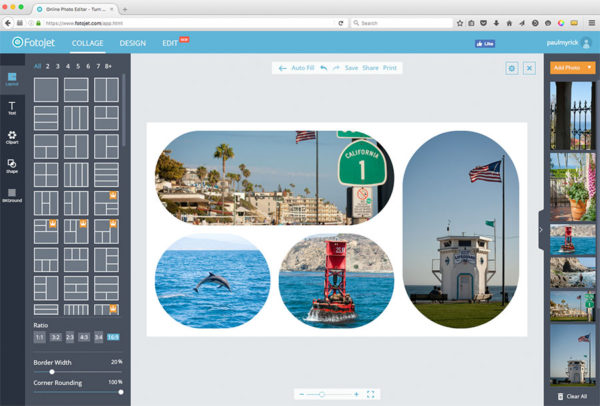Choose the four horizontal rows layout template

coord(106,174)
